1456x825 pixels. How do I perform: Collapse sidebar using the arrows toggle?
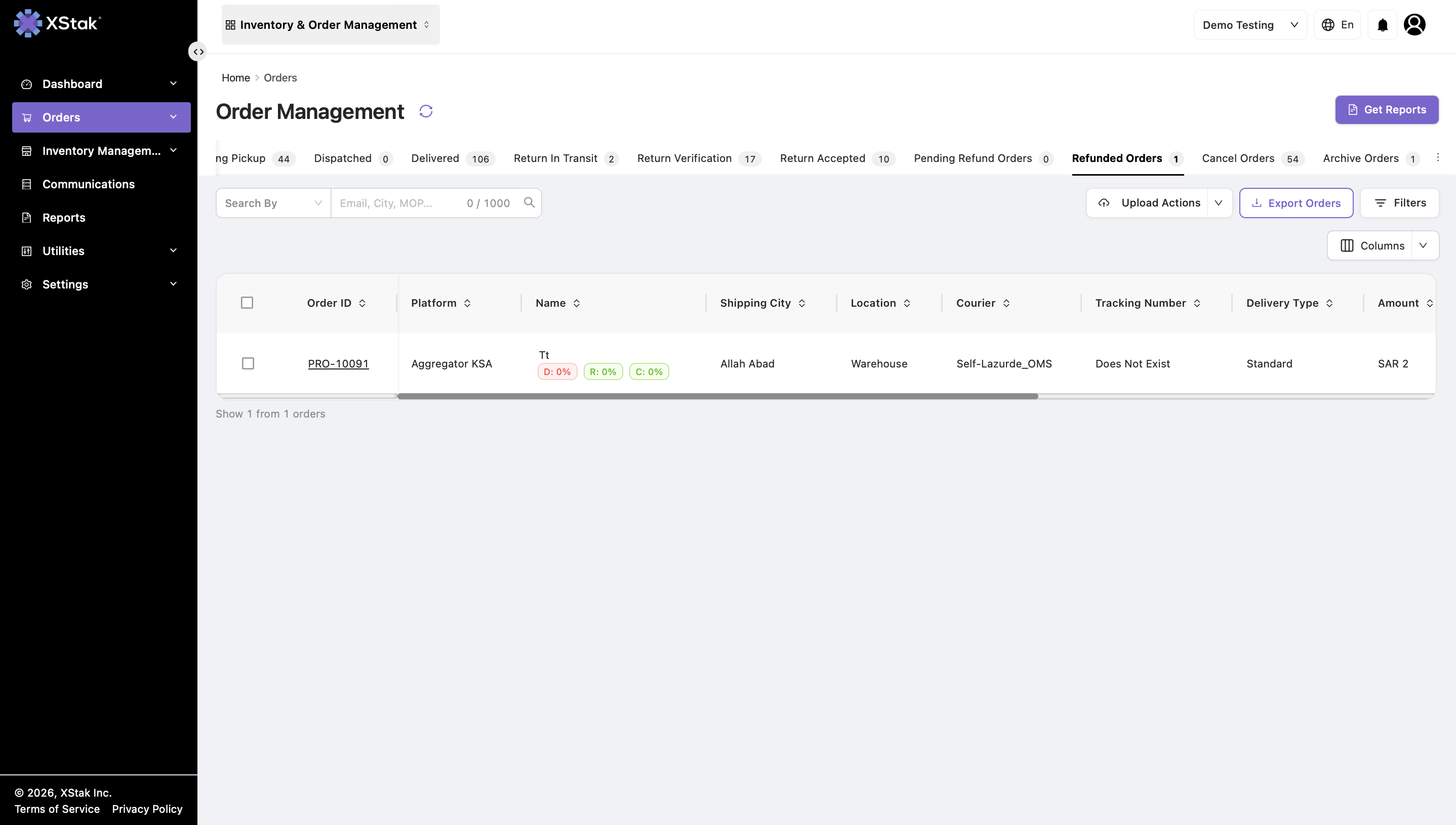tap(198, 52)
